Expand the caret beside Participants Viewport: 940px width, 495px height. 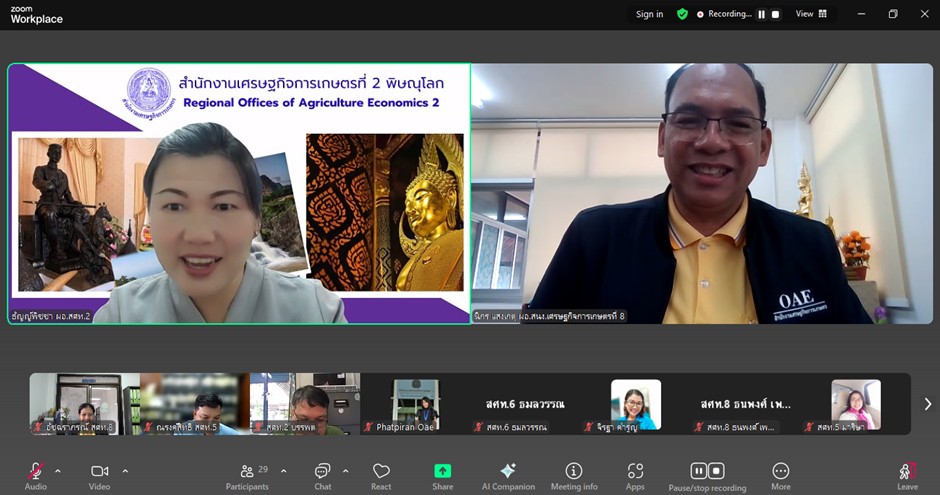pyautogui.click(x=283, y=470)
